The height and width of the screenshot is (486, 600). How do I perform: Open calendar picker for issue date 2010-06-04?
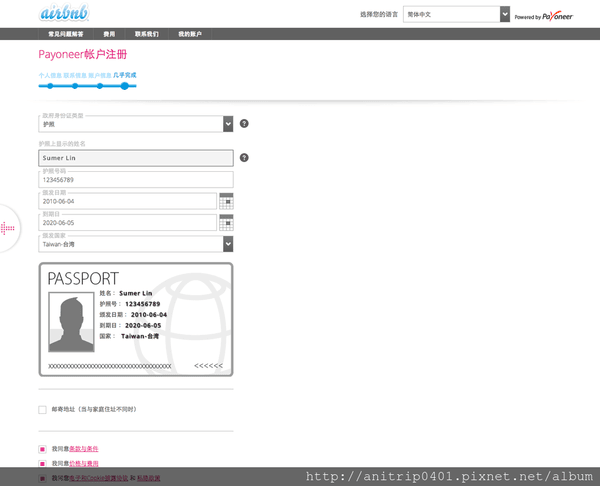(226, 201)
